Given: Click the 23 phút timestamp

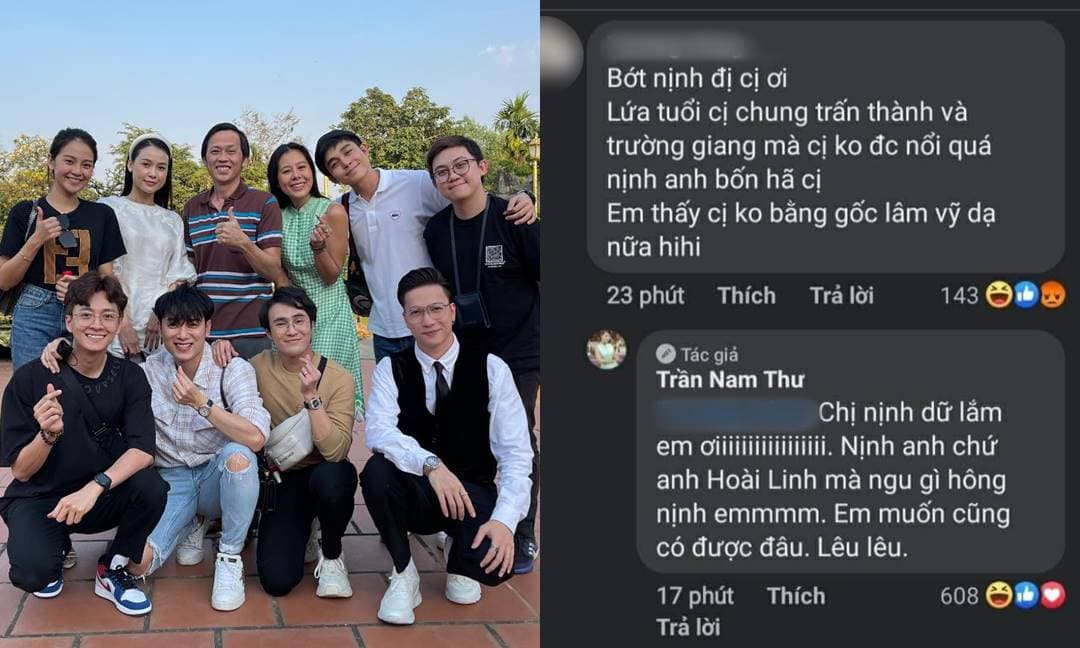Looking at the screenshot, I should (x=645, y=295).
